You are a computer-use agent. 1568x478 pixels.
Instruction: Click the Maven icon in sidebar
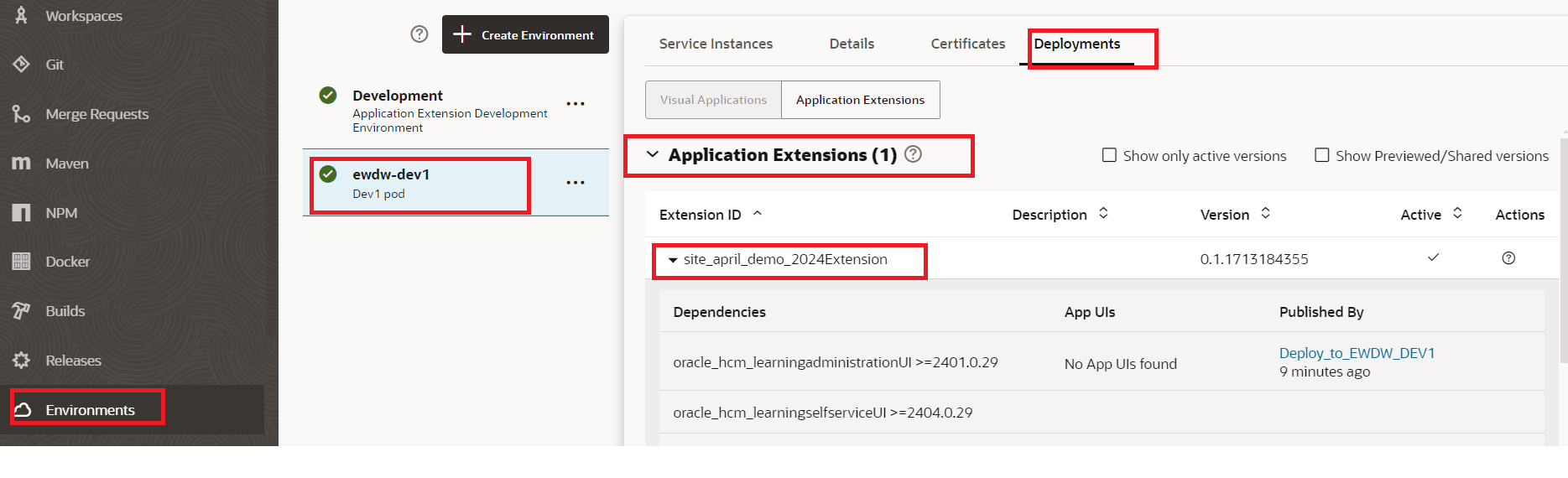(21, 163)
